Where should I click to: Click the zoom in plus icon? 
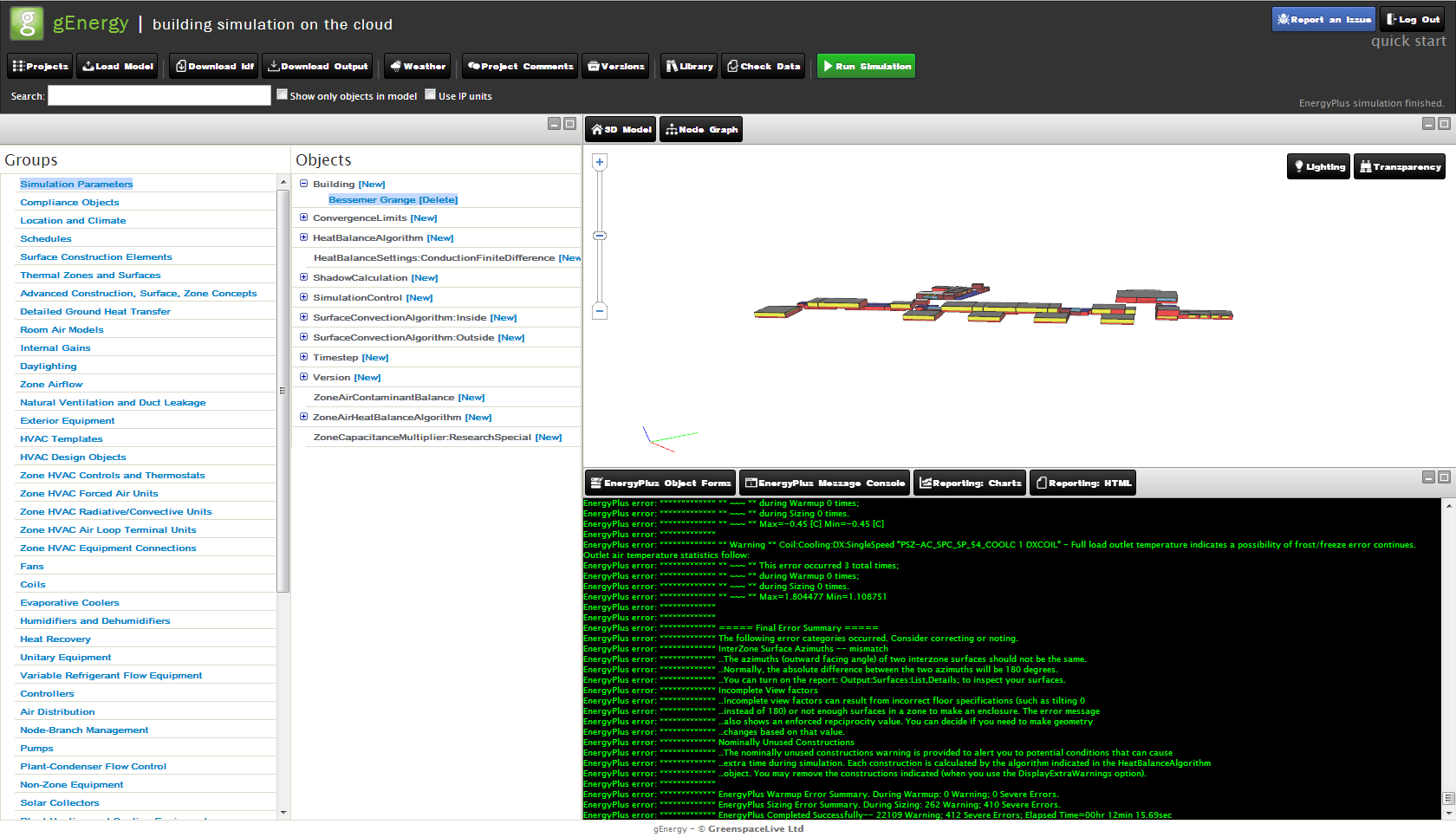click(x=599, y=161)
